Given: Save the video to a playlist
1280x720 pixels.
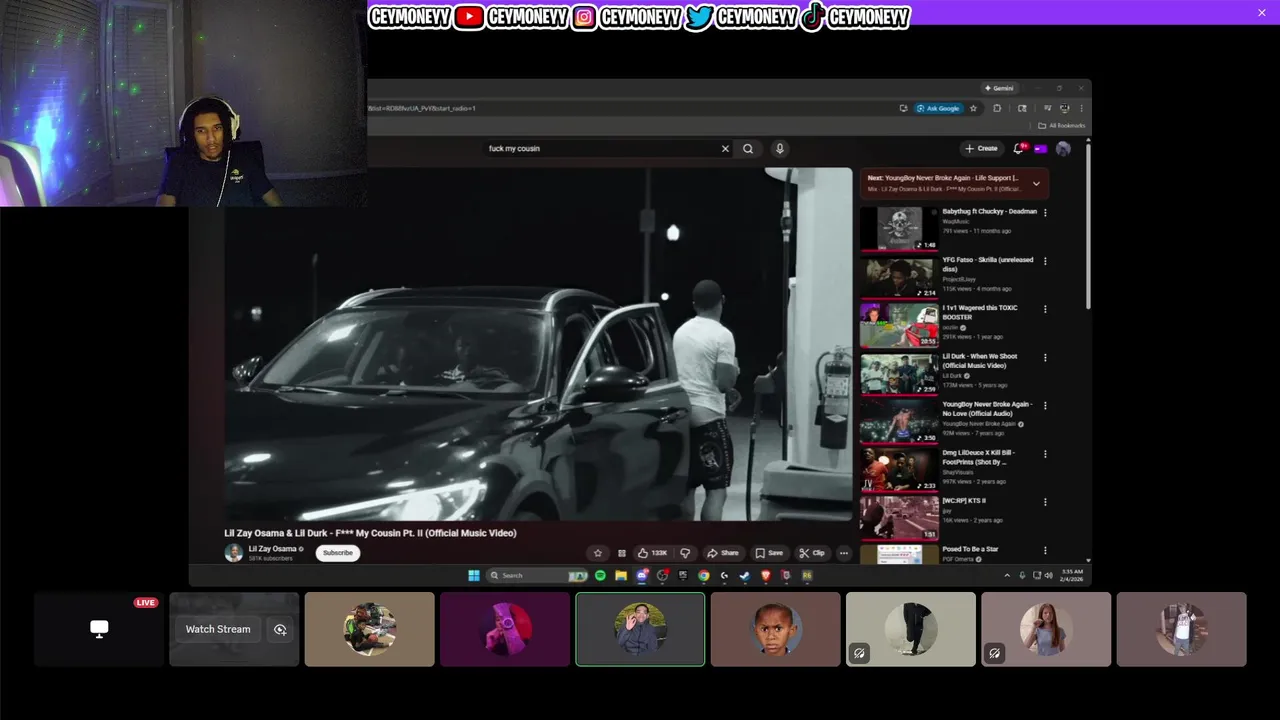Looking at the screenshot, I should (x=769, y=553).
